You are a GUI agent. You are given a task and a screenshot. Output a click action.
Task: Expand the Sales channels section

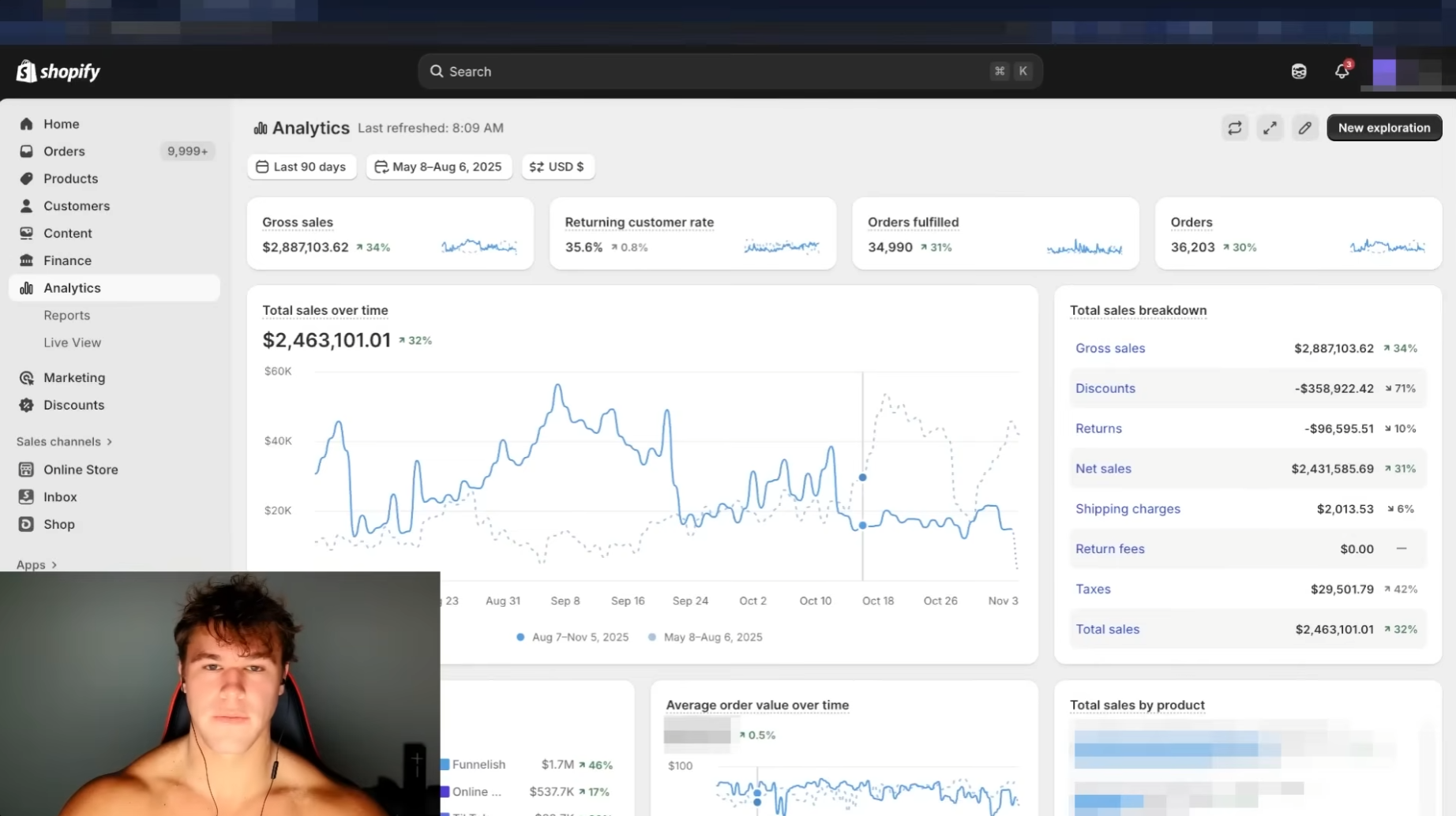[x=65, y=441]
